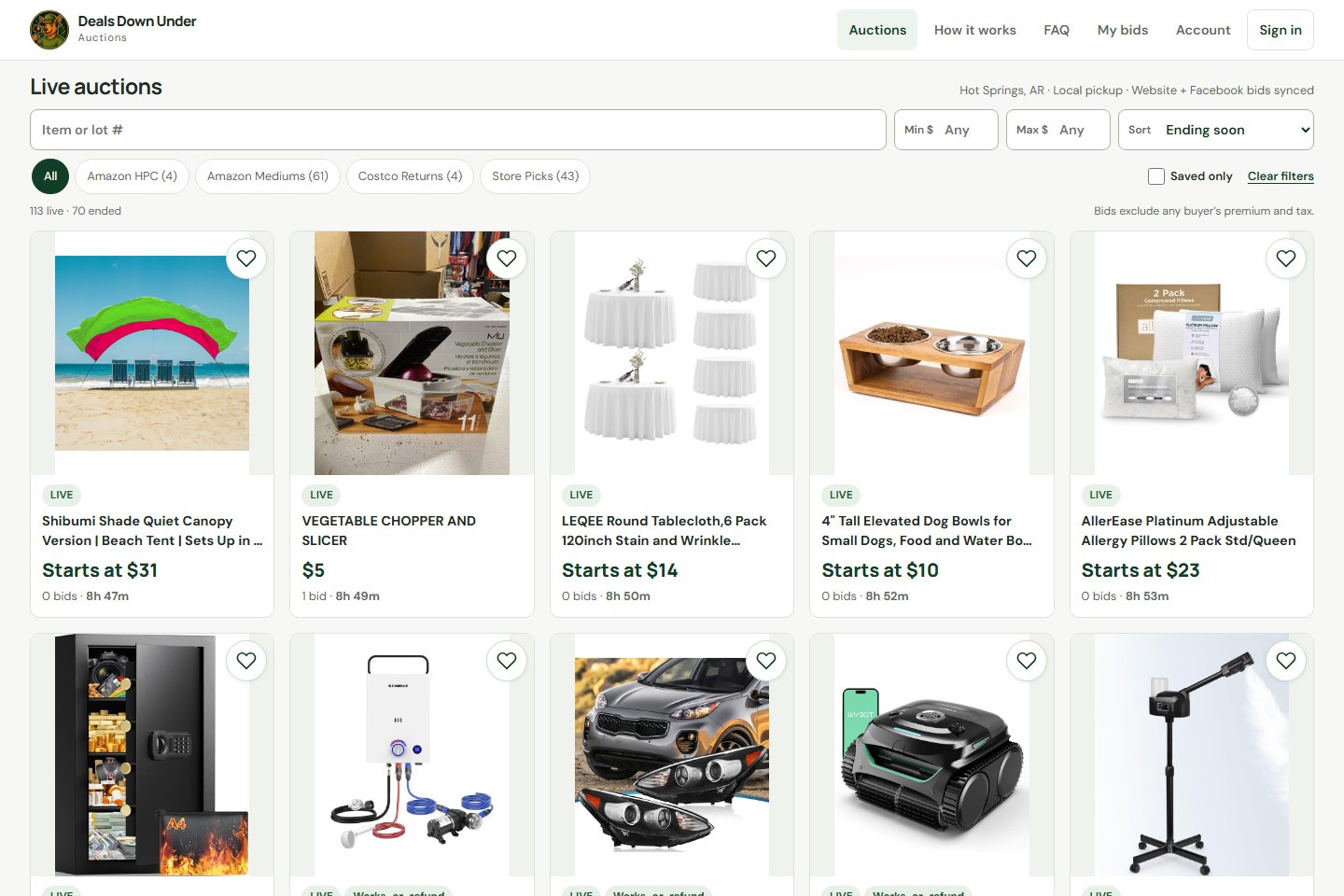Save the tankless water heater listing with heart
The height and width of the screenshot is (896, 1344).
coord(507,661)
